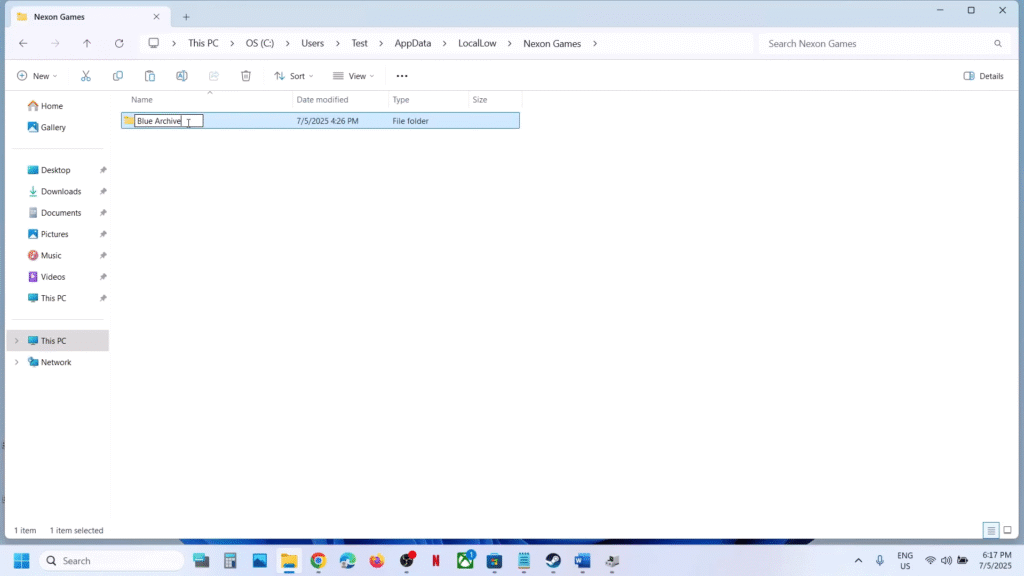
Task: Open Downloads quick access folder
Action: (57, 191)
